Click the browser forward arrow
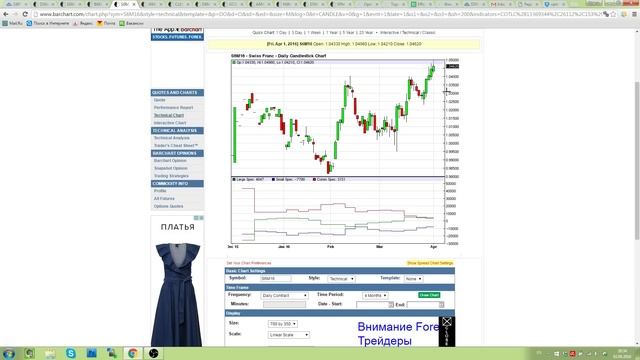Image resolution: width=640 pixels, height=360 pixels. pyautogui.click(x=15, y=14)
